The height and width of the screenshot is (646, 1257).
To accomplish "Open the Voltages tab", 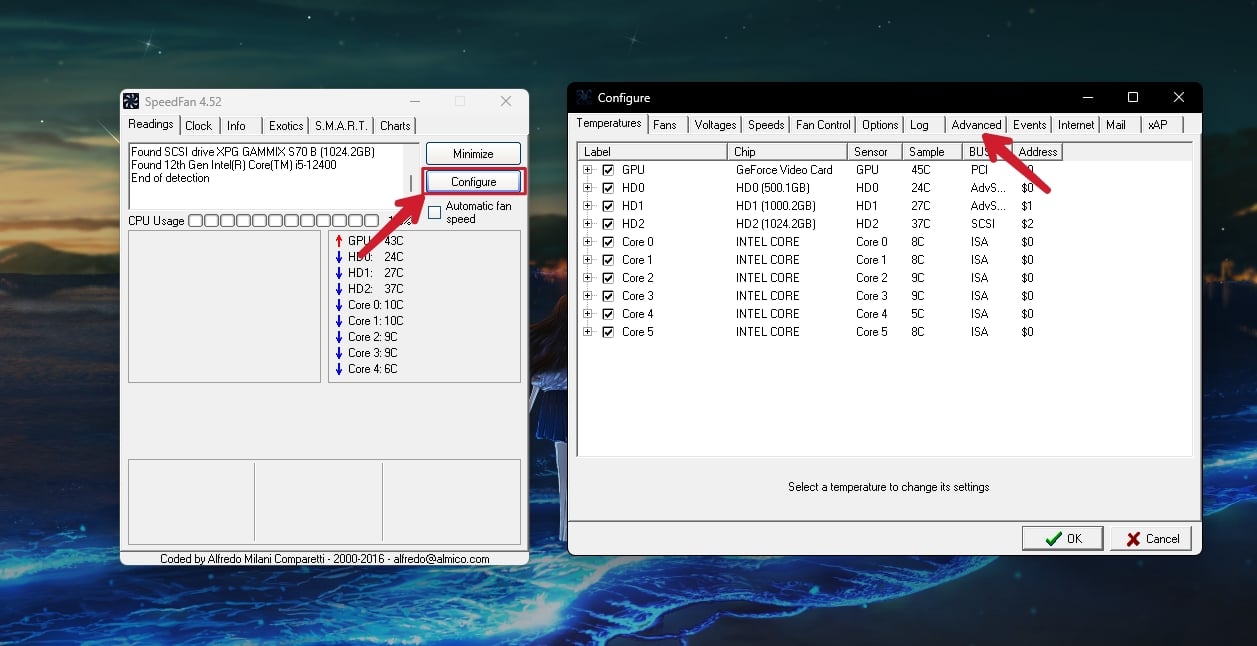I will (715, 125).
